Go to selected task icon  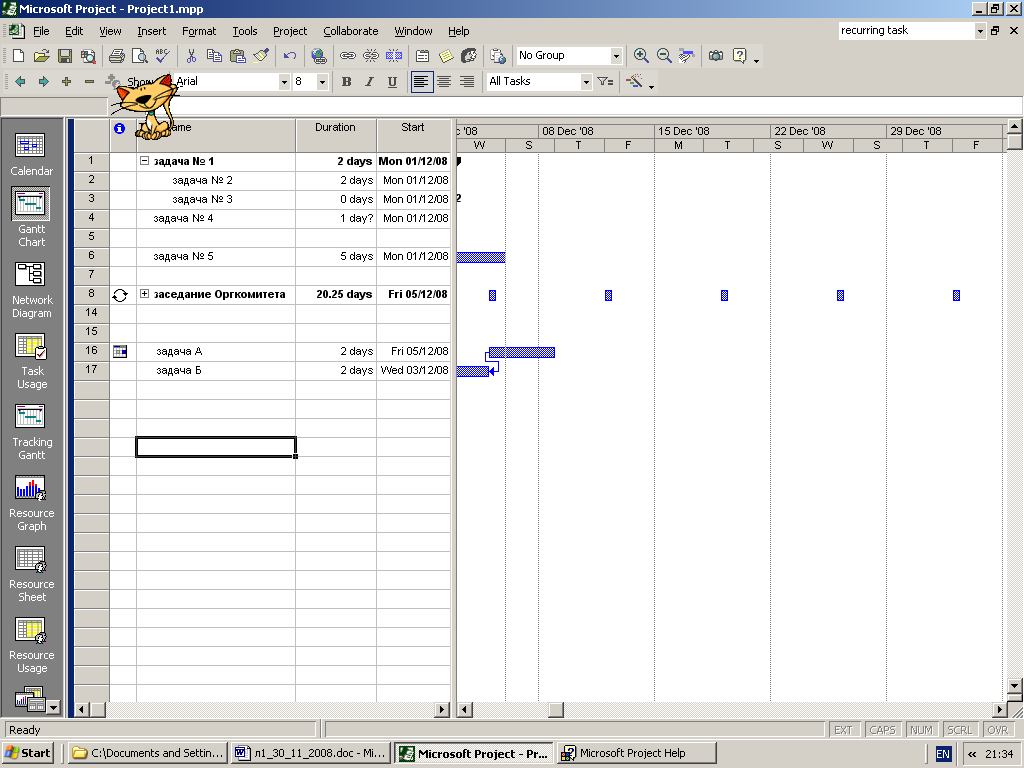(x=686, y=56)
